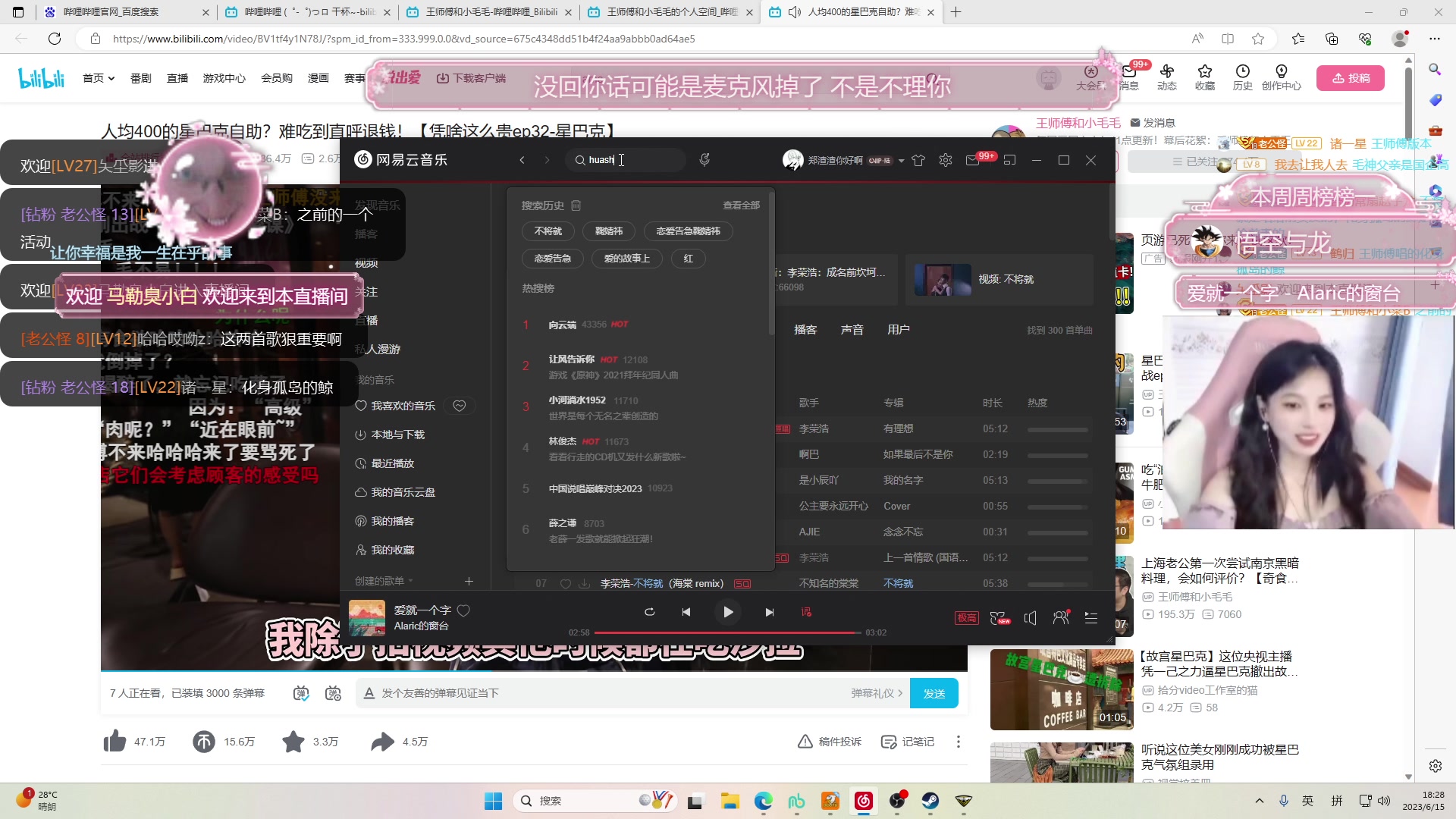This screenshot has height=819, width=1456.
Task: Open 最近播放 in the NetEase sidebar
Action: 384,463
